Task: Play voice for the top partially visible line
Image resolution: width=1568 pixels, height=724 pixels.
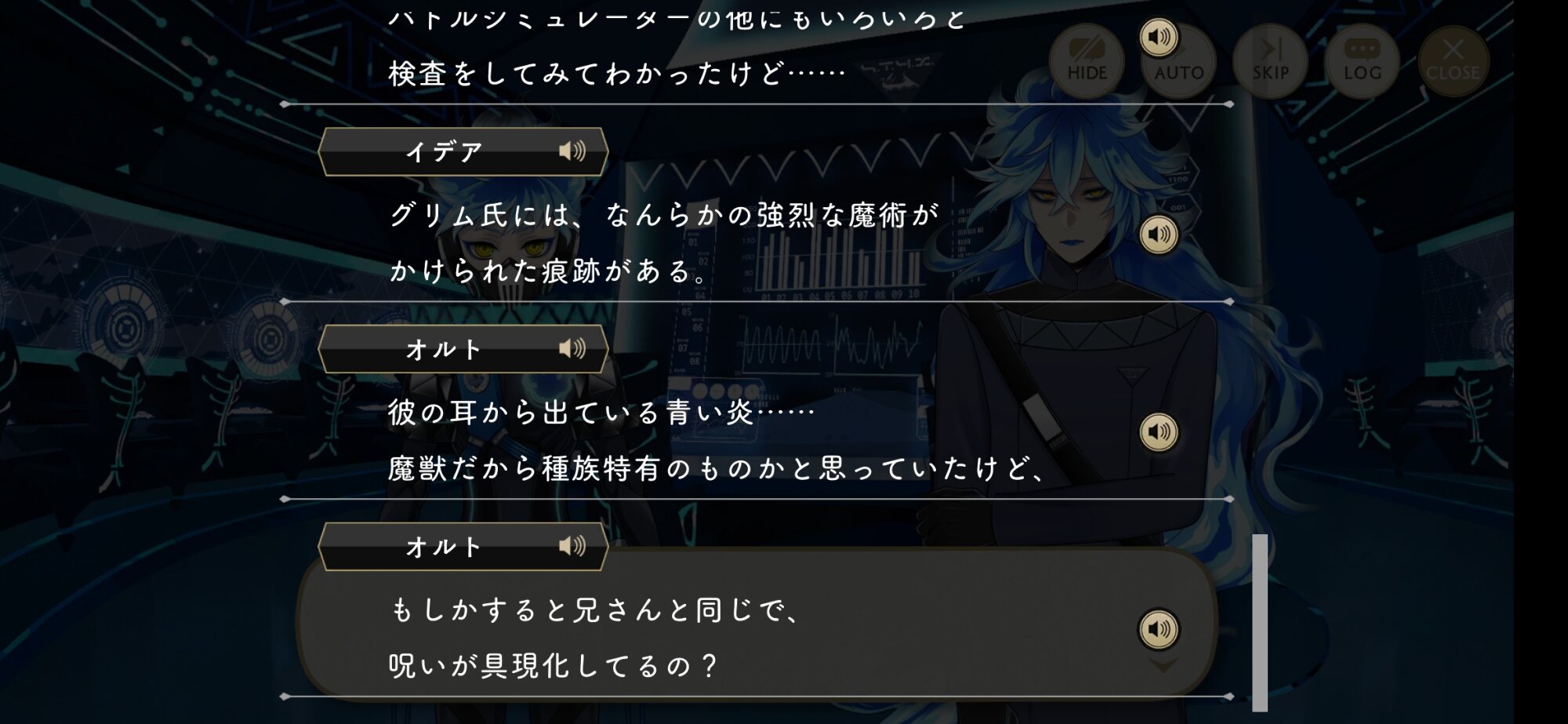Action: pyautogui.click(x=1159, y=37)
